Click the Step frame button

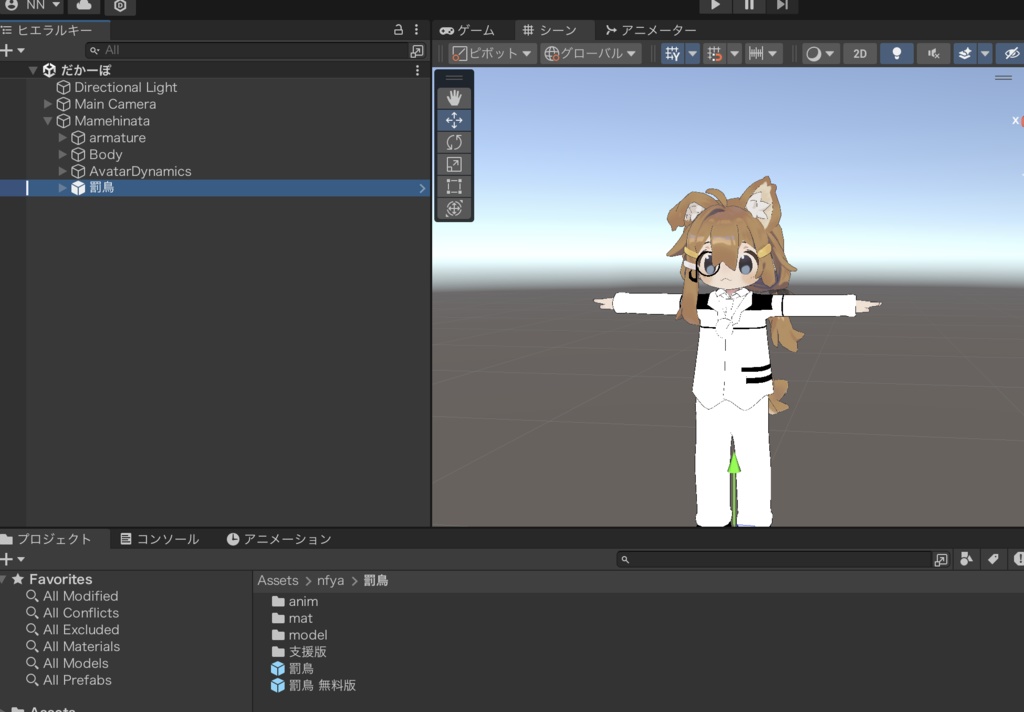(x=782, y=6)
